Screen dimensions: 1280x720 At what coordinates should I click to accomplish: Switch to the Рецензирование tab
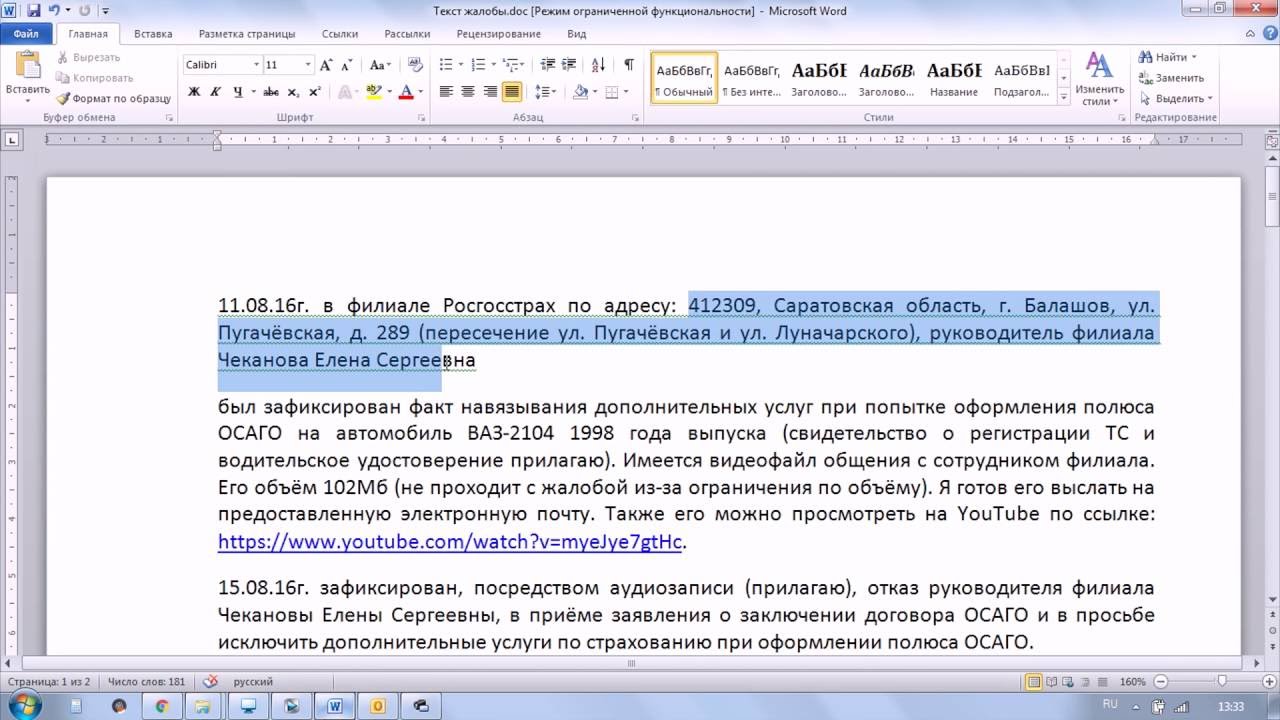498,34
